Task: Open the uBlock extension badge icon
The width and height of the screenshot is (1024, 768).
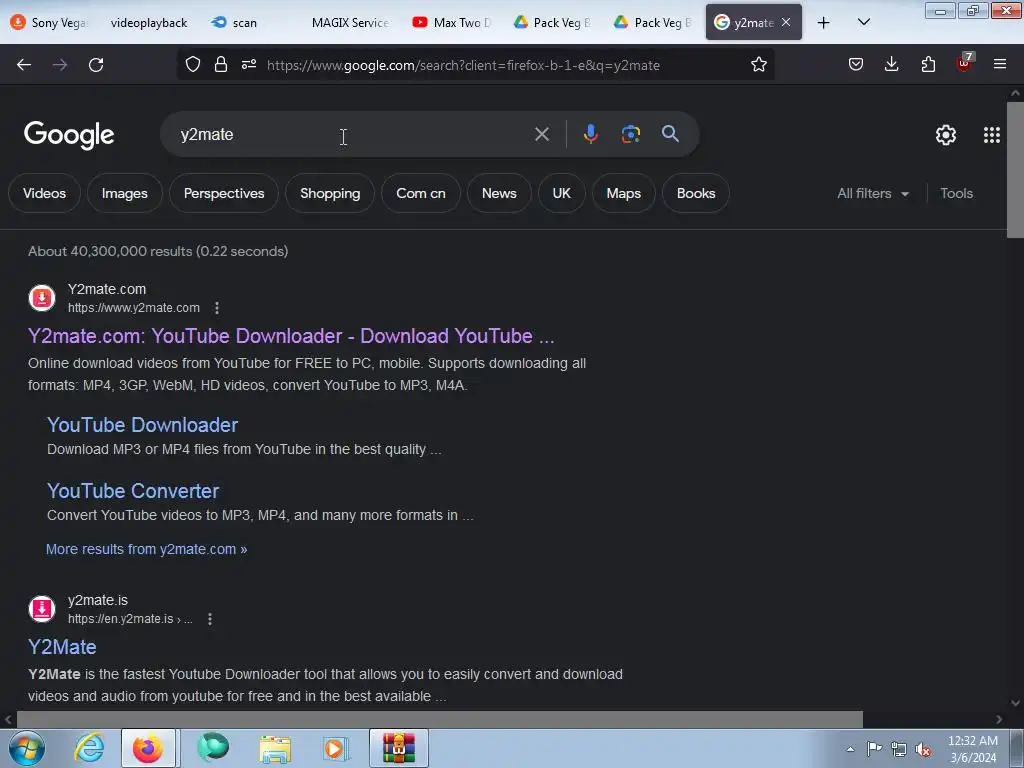Action: tap(965, 63)
